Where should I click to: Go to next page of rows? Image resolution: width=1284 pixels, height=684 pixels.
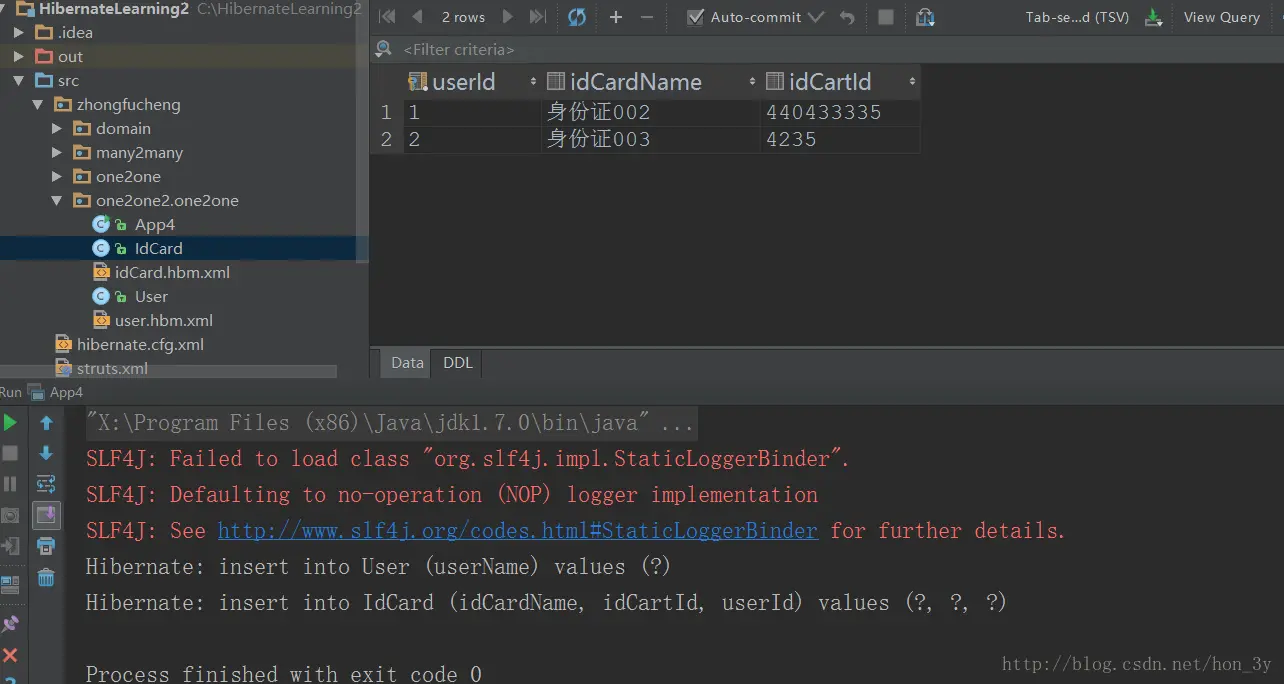coord(508,17)
